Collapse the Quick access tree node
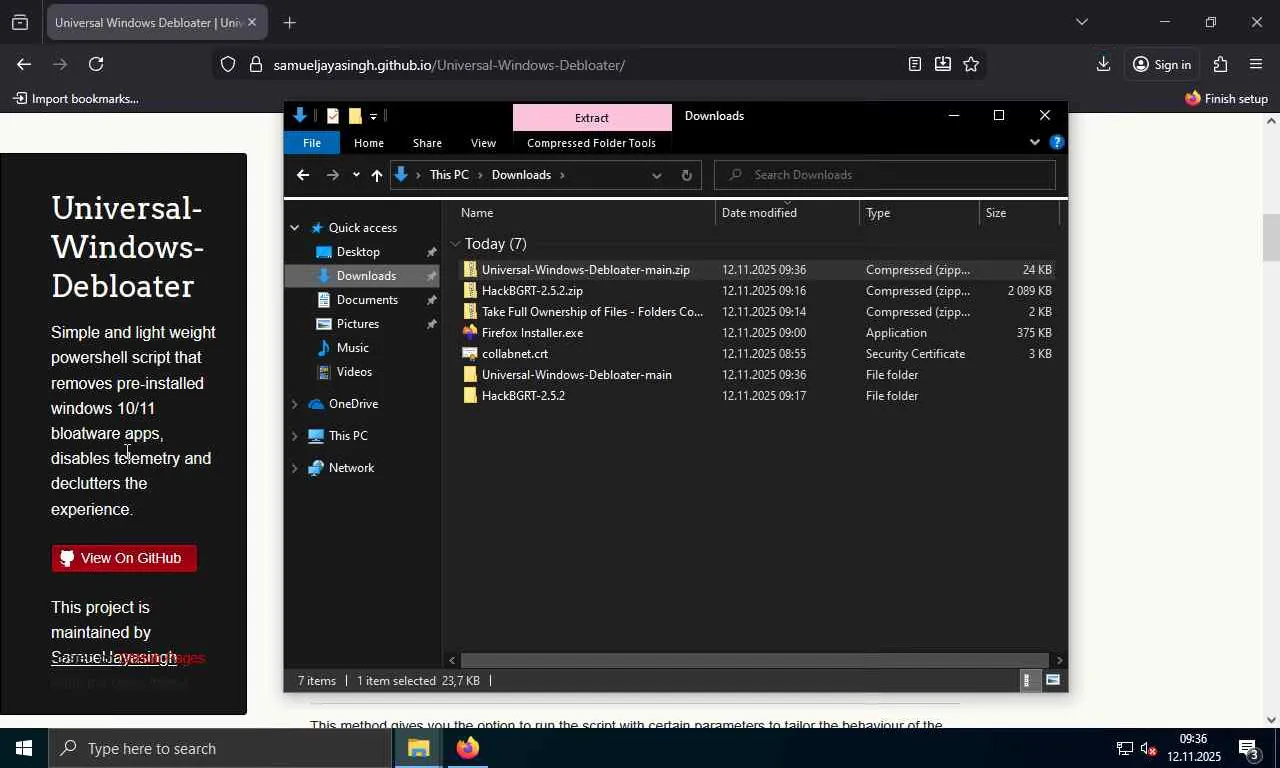1280x768 pixels. point(295,228)
